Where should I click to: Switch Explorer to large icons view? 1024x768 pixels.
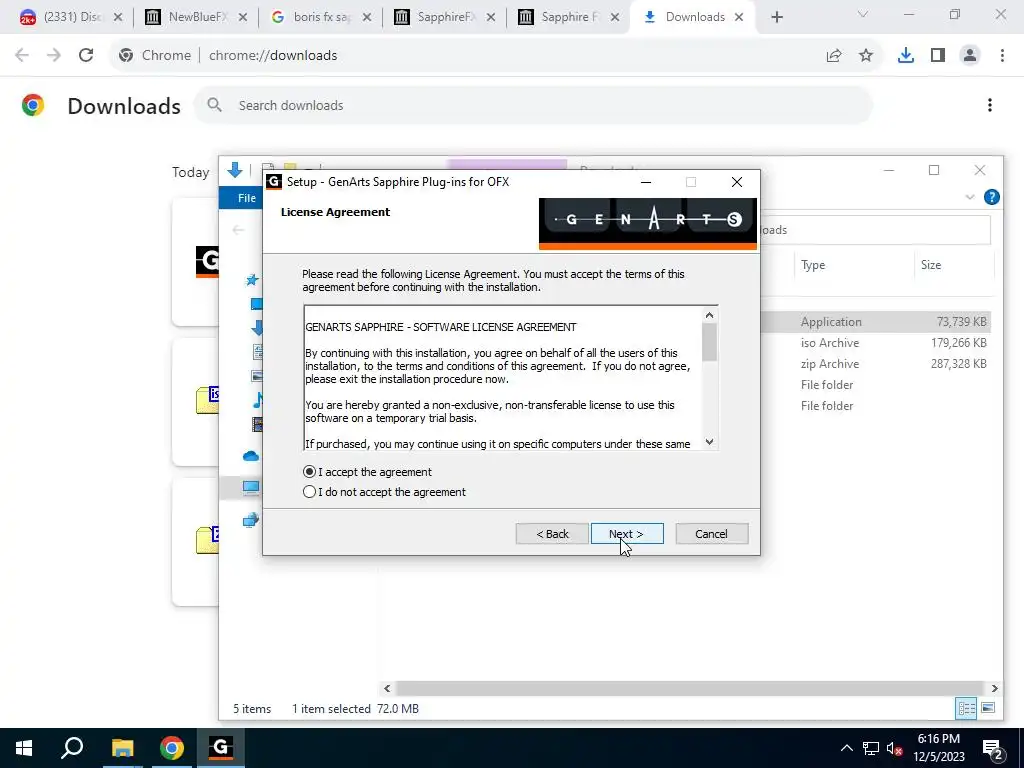tap(988, 708)
